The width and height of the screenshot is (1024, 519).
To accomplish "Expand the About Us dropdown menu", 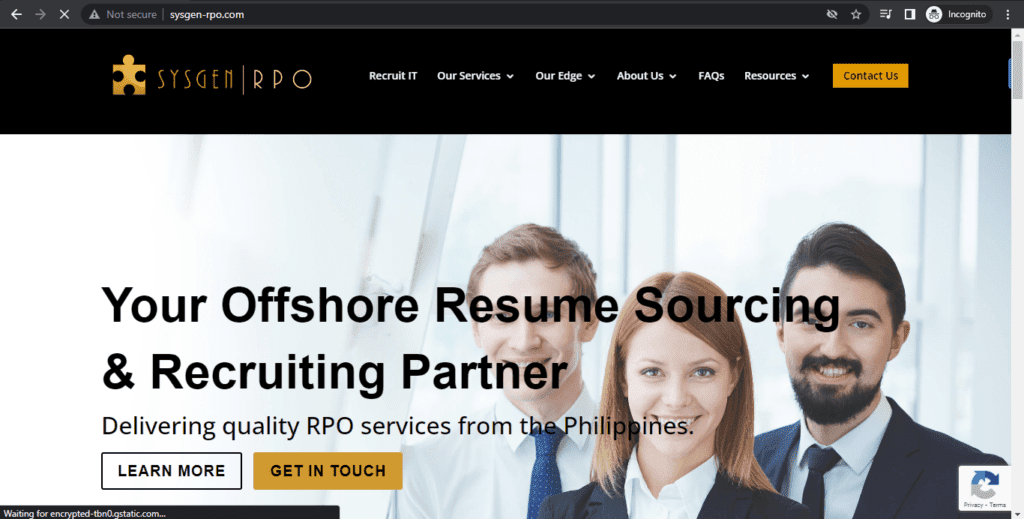I will pos(647,76).
